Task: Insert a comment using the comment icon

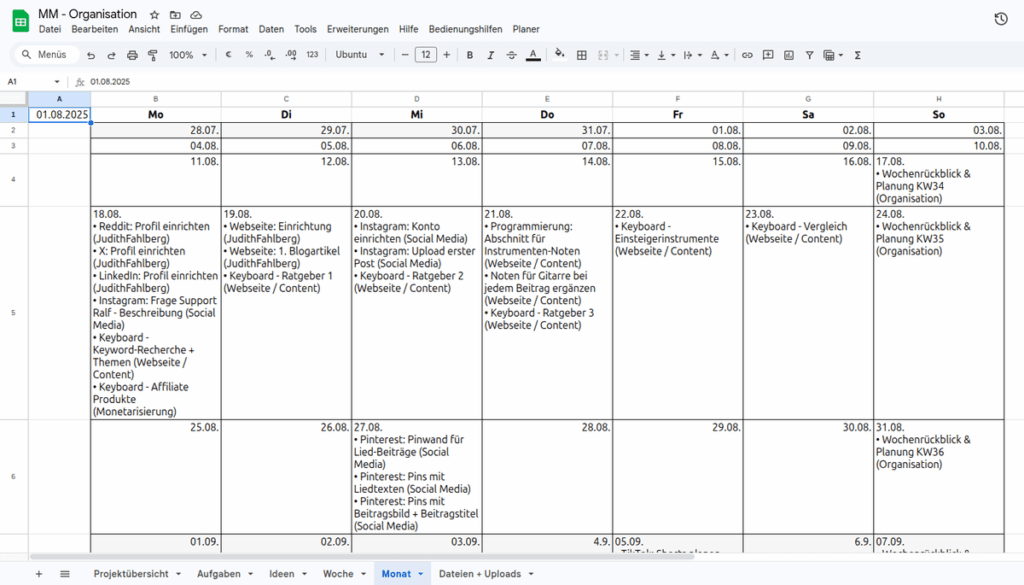Action: (x=767, y=55)
